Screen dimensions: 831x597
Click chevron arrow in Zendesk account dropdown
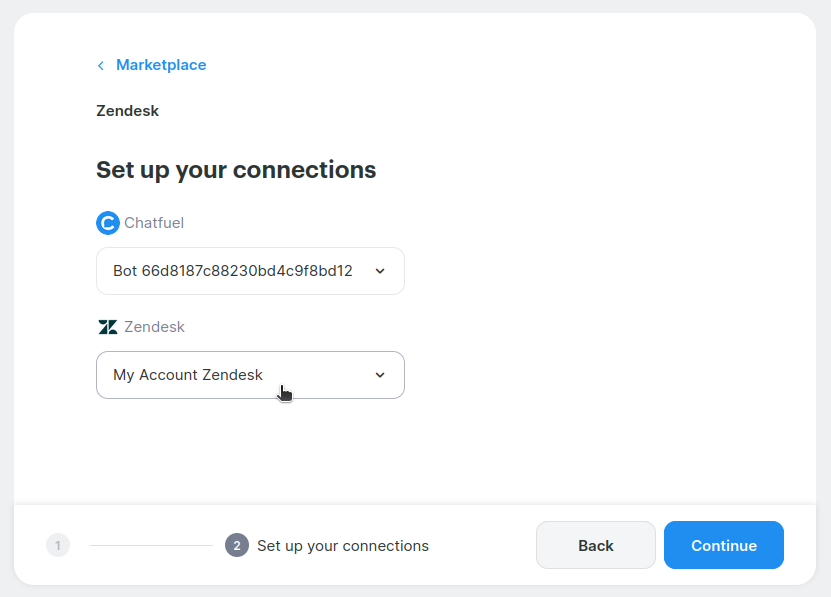380,375
